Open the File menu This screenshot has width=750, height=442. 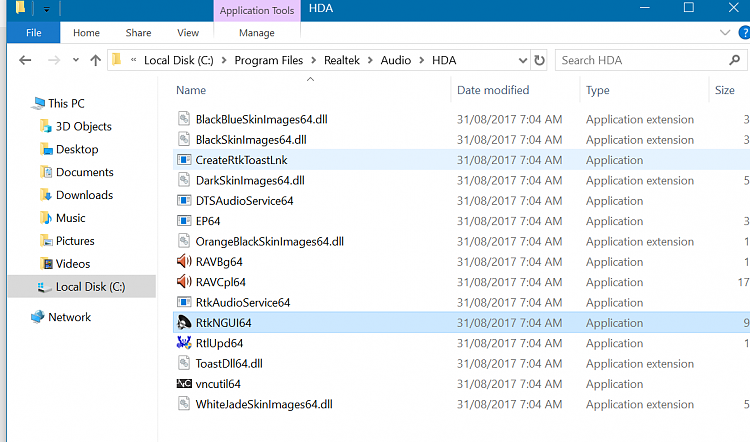coord(33,33)
